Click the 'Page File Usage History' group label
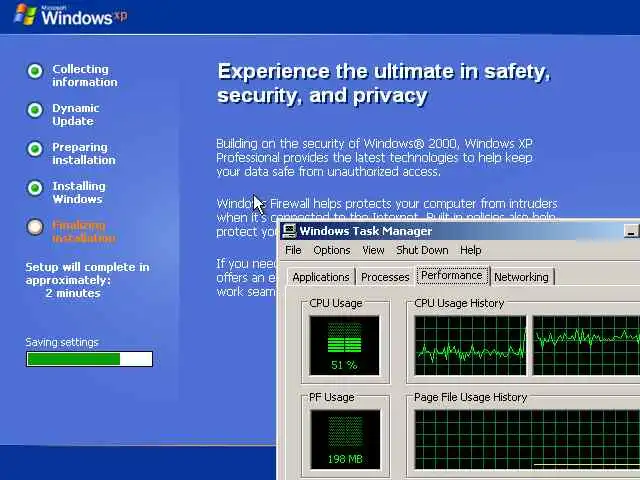This screenshot has height=480, width=640. tap(471, 397)
